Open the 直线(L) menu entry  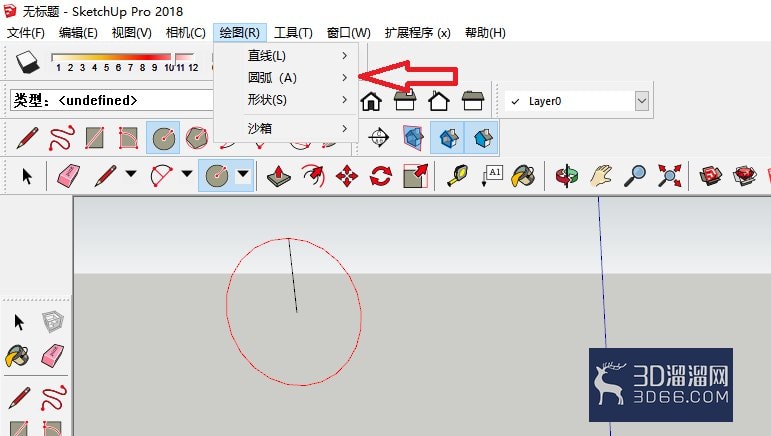pos(286,56)
